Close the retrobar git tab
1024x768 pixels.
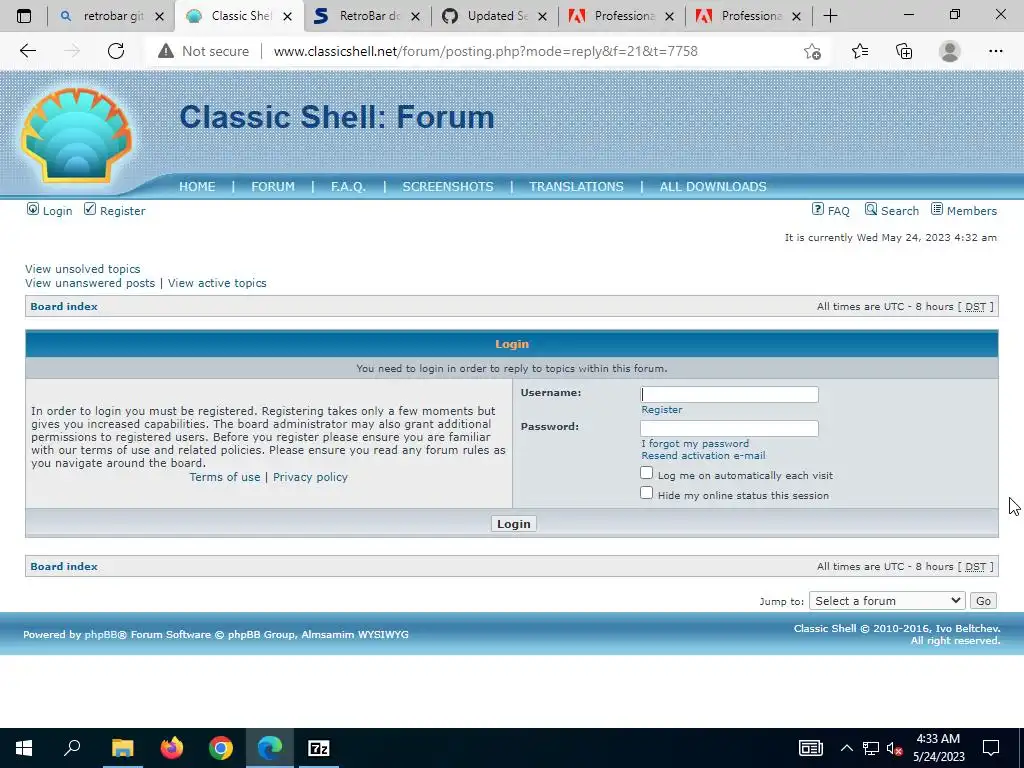pos(159,16)
